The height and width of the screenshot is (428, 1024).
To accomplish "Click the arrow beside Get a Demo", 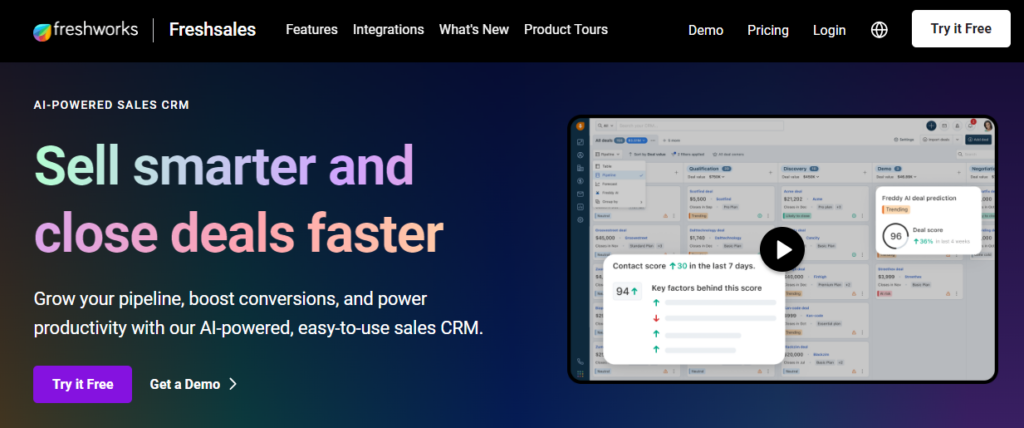I will pos(233,383).
